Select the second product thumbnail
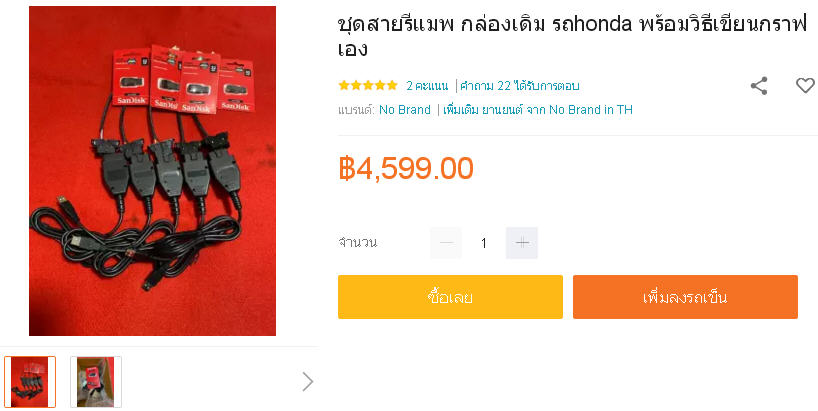This screenshot has width=818, height=411. (96, 382)
